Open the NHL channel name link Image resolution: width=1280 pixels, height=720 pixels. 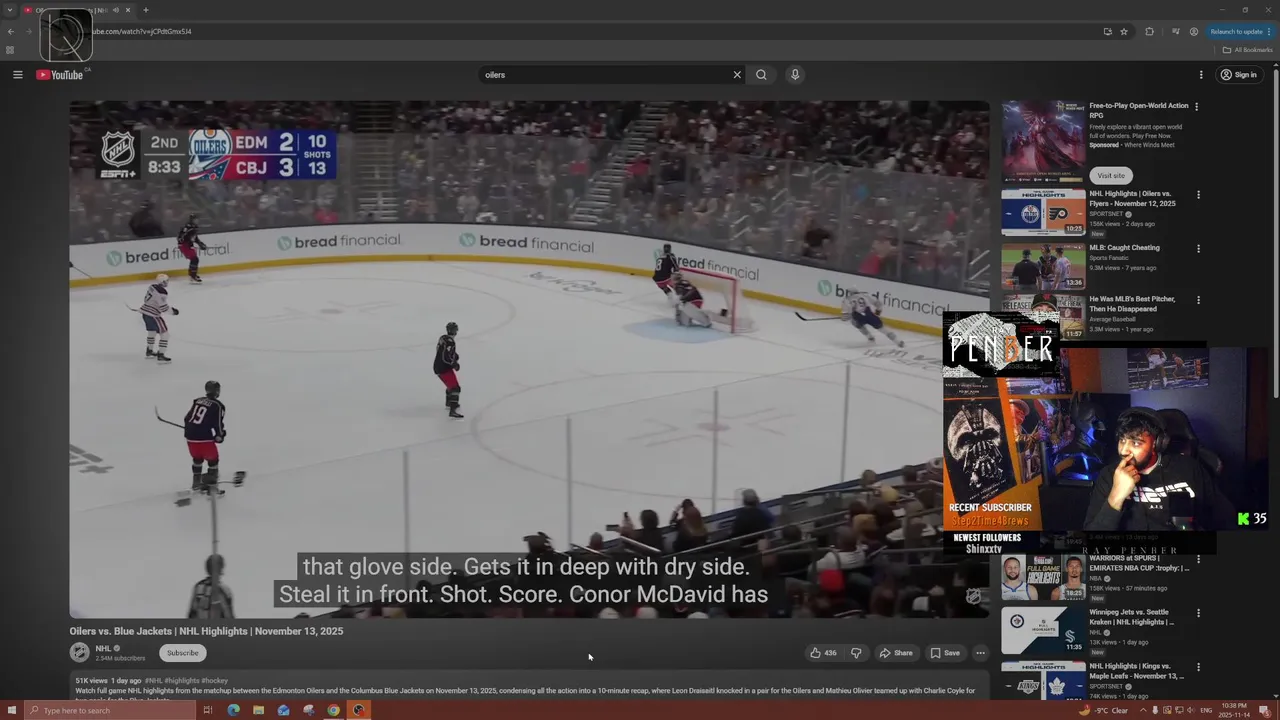click(103, 649)
